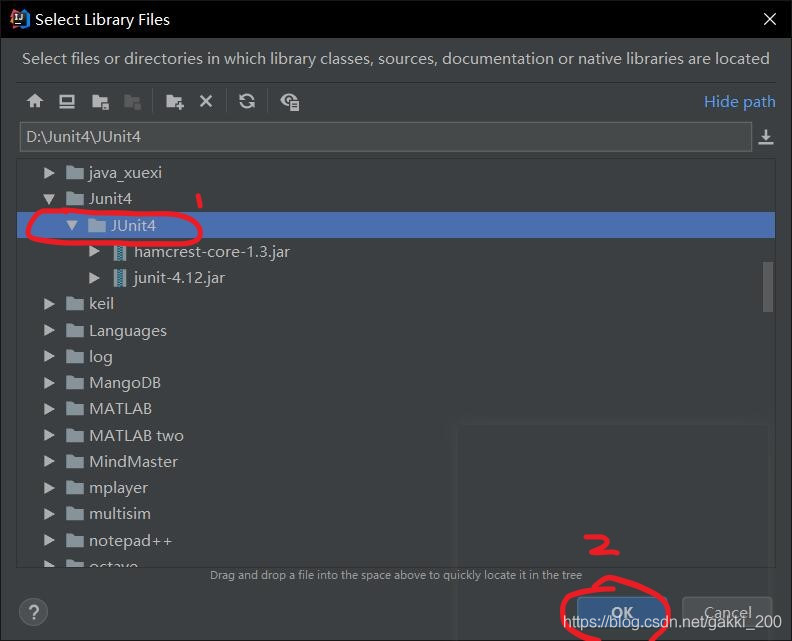Select the MATLAB two folder row
792x641 pixels.
(x=395, y=435)
